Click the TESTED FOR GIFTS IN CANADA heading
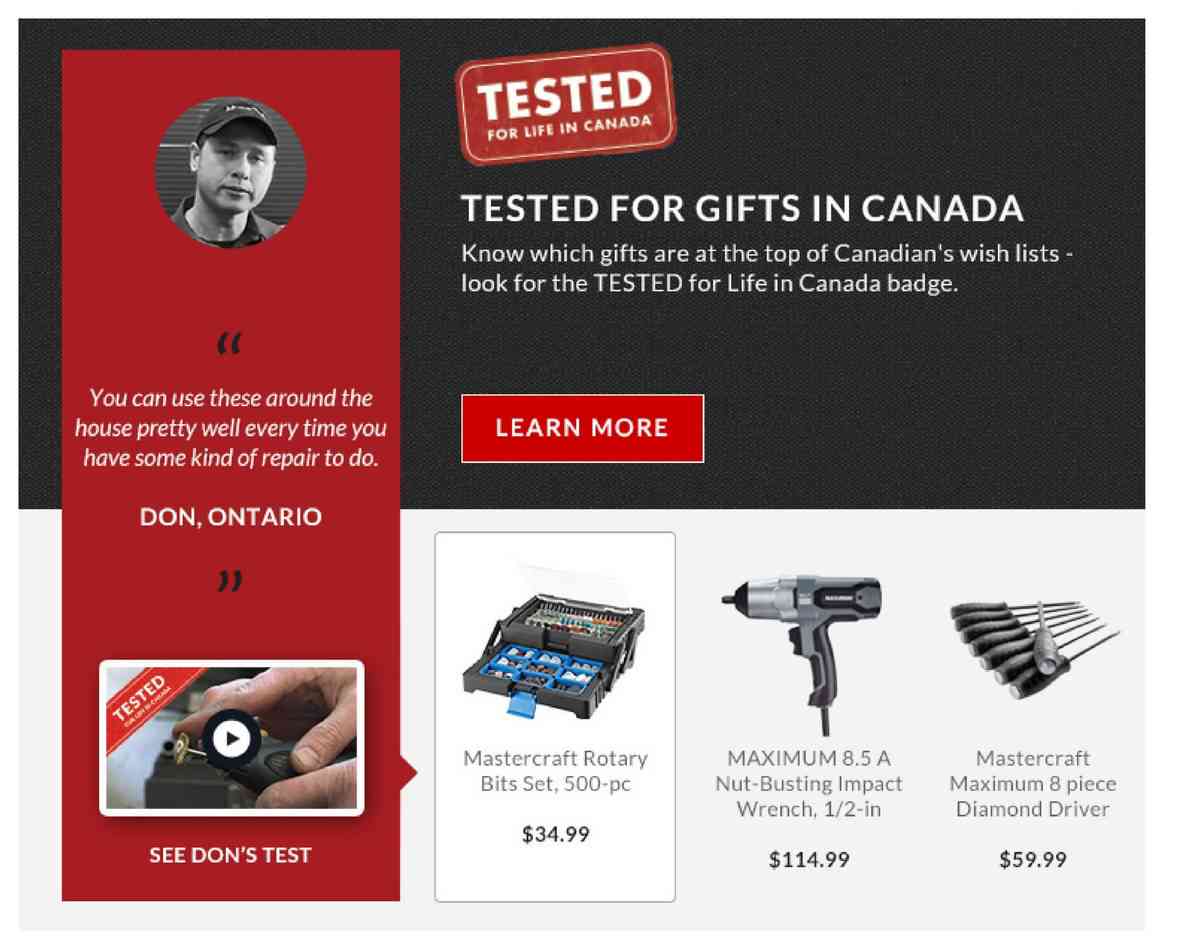This screenshot has width=1200, height=951. tap(742, 208)
